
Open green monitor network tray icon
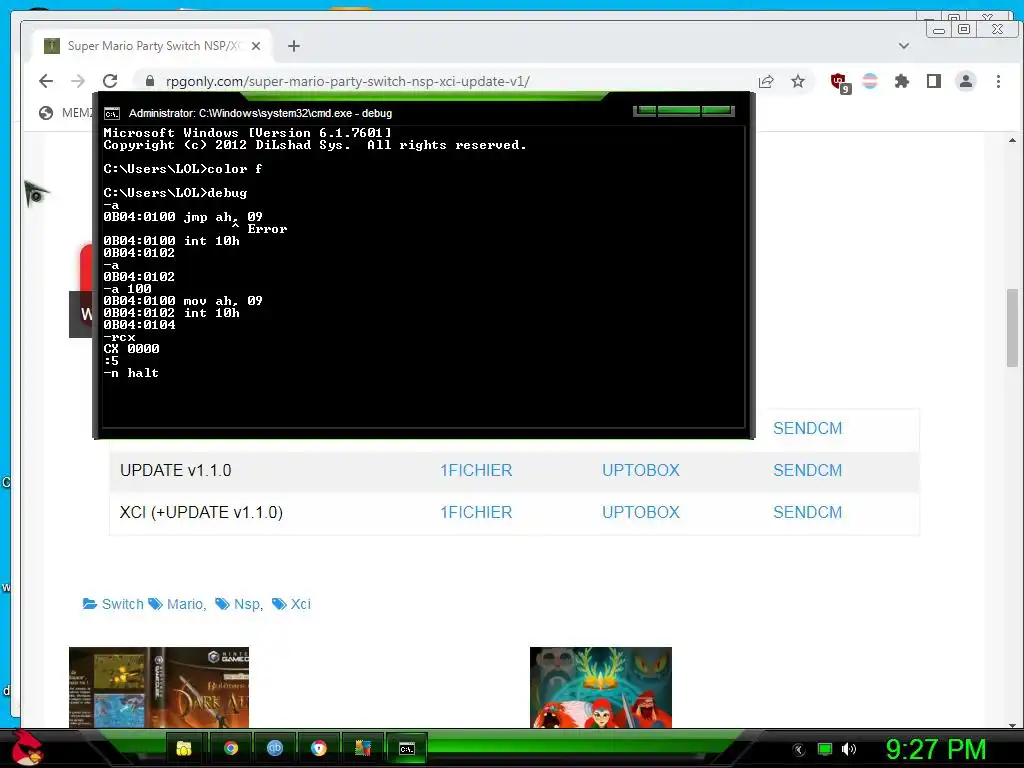click(x=825, y=750)
